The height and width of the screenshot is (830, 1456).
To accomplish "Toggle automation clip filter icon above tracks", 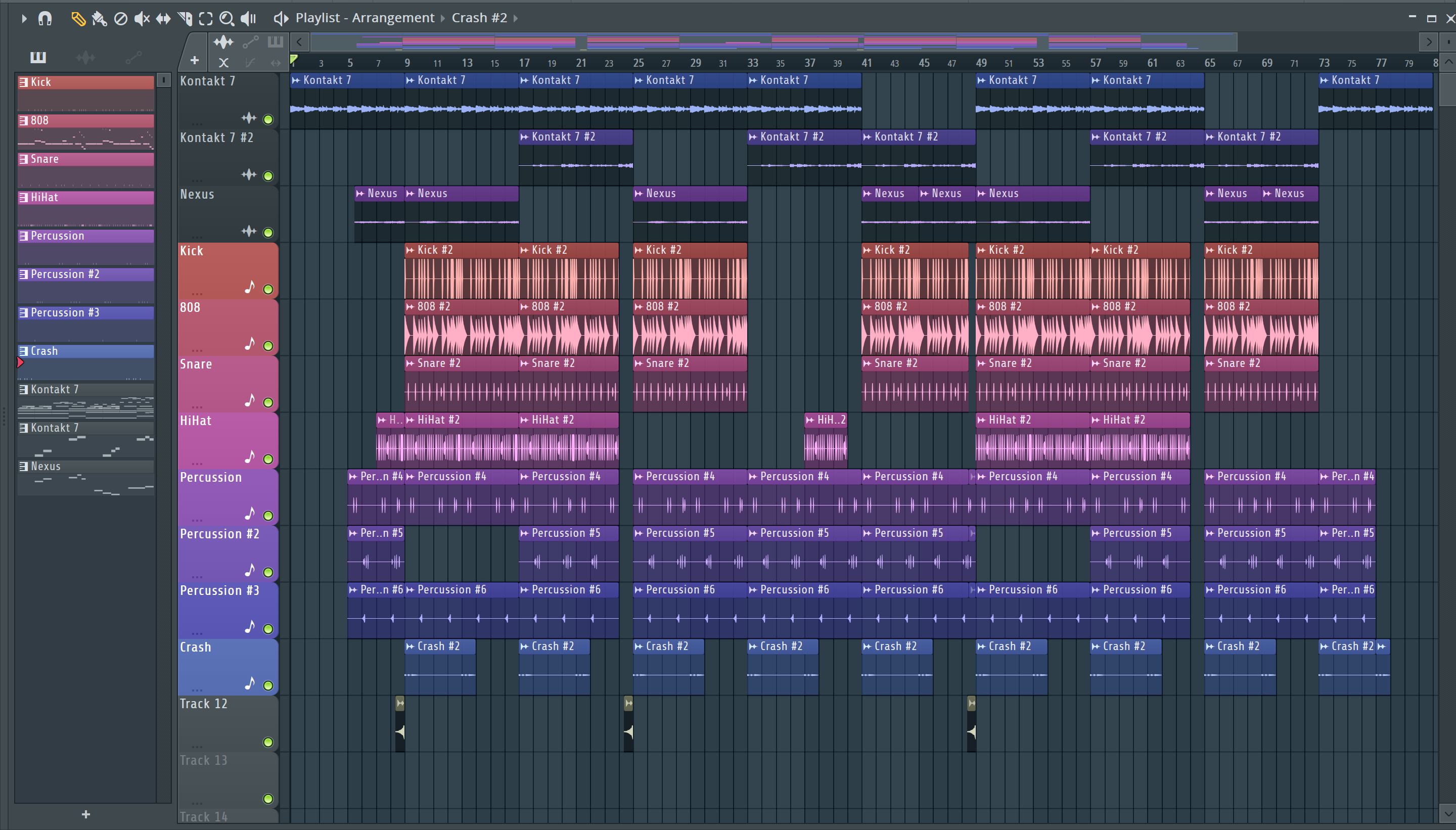I will (x=251, y=41).
